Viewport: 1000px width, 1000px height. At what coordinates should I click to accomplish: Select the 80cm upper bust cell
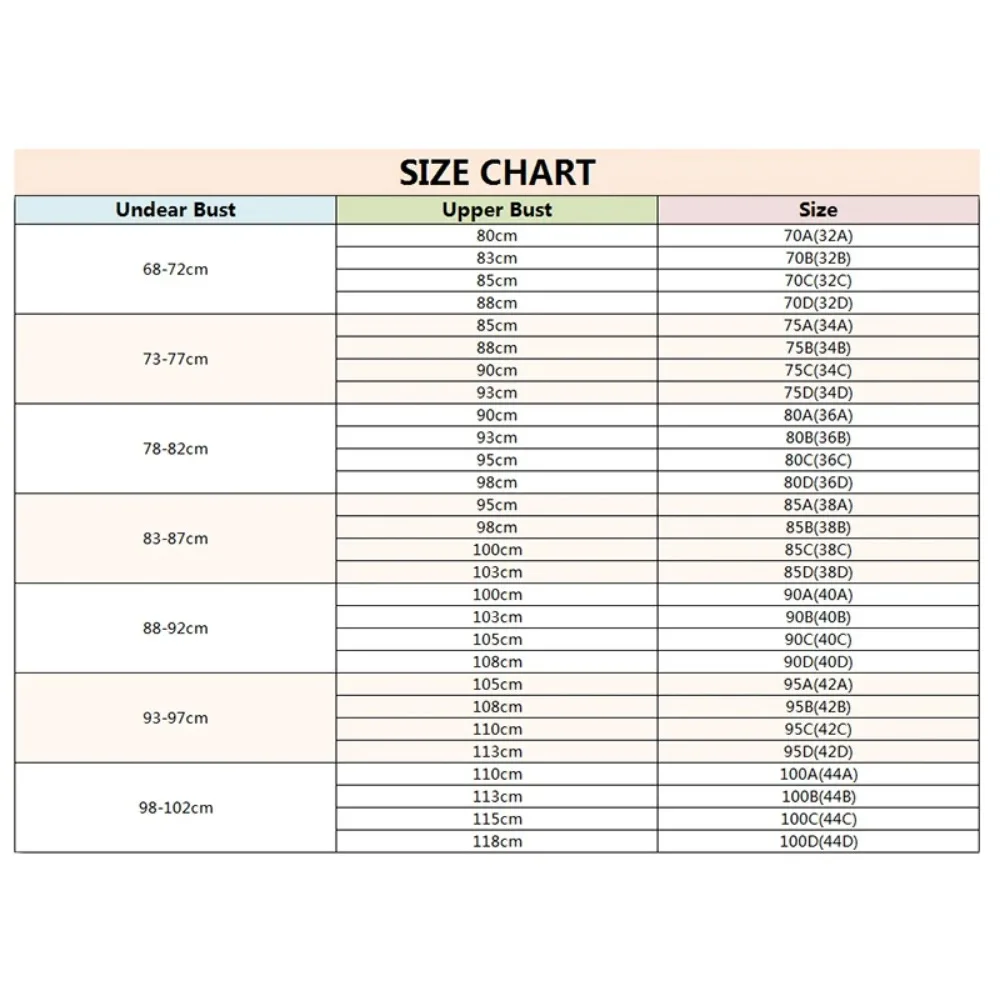pos(497,236)
